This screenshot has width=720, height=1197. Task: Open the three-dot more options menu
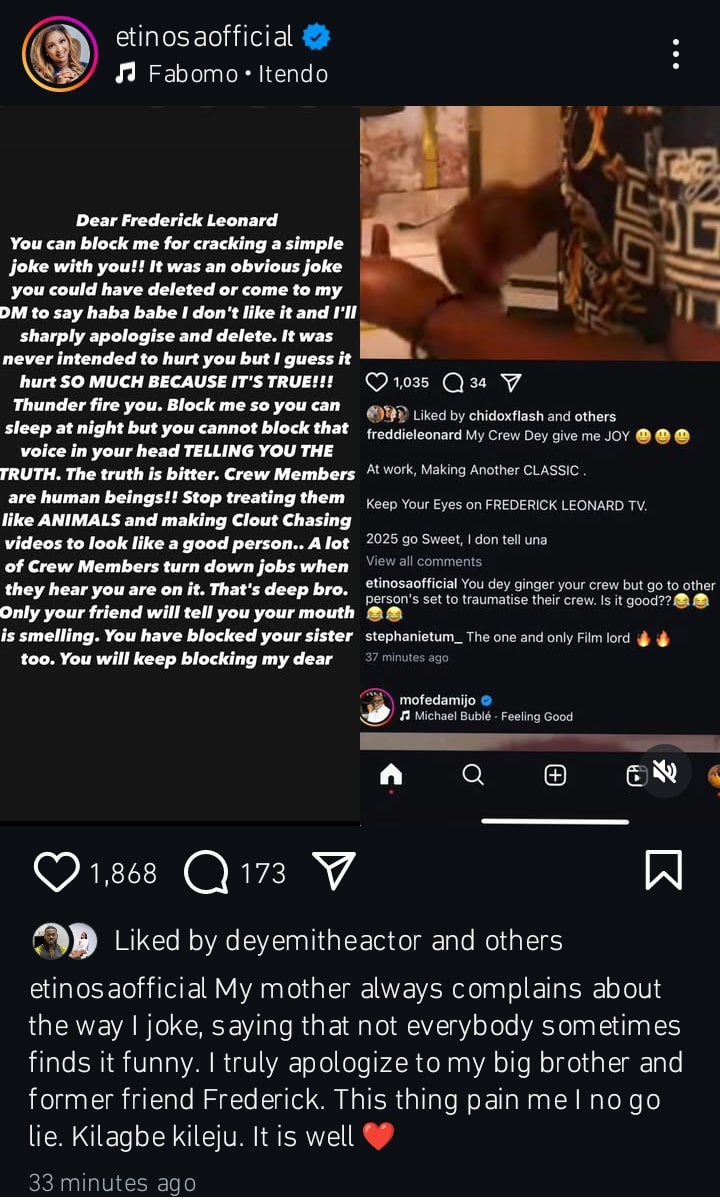[x=676, y=54]
